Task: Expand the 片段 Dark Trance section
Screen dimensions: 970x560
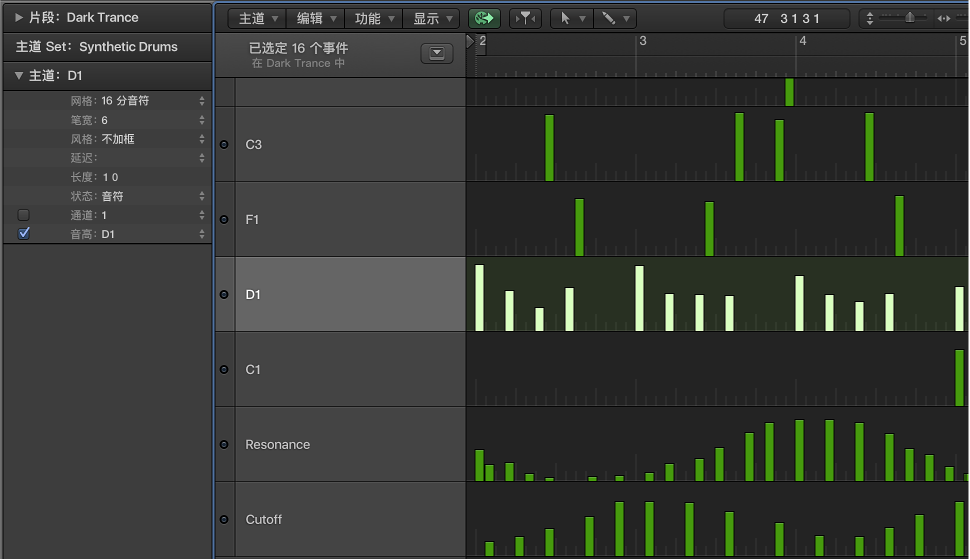Action: pyautogui.click(x=19, y=17)
